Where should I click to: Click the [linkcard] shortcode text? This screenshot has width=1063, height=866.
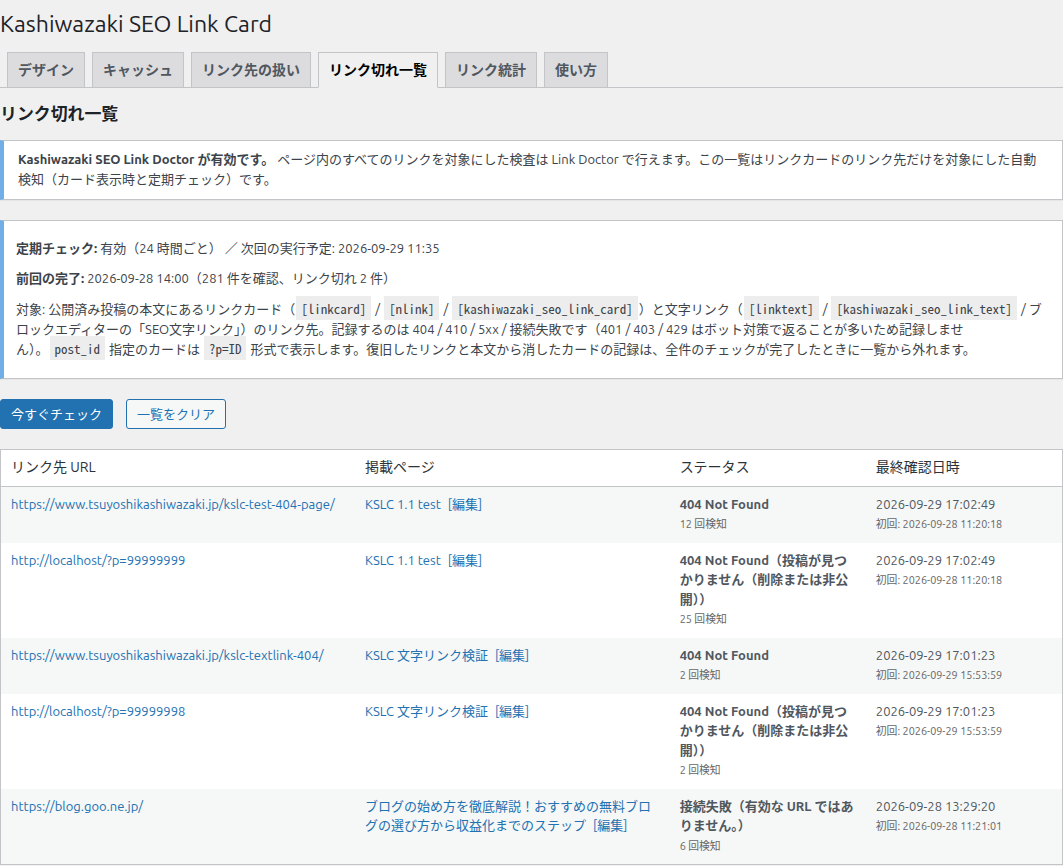(x=334, y=310)
